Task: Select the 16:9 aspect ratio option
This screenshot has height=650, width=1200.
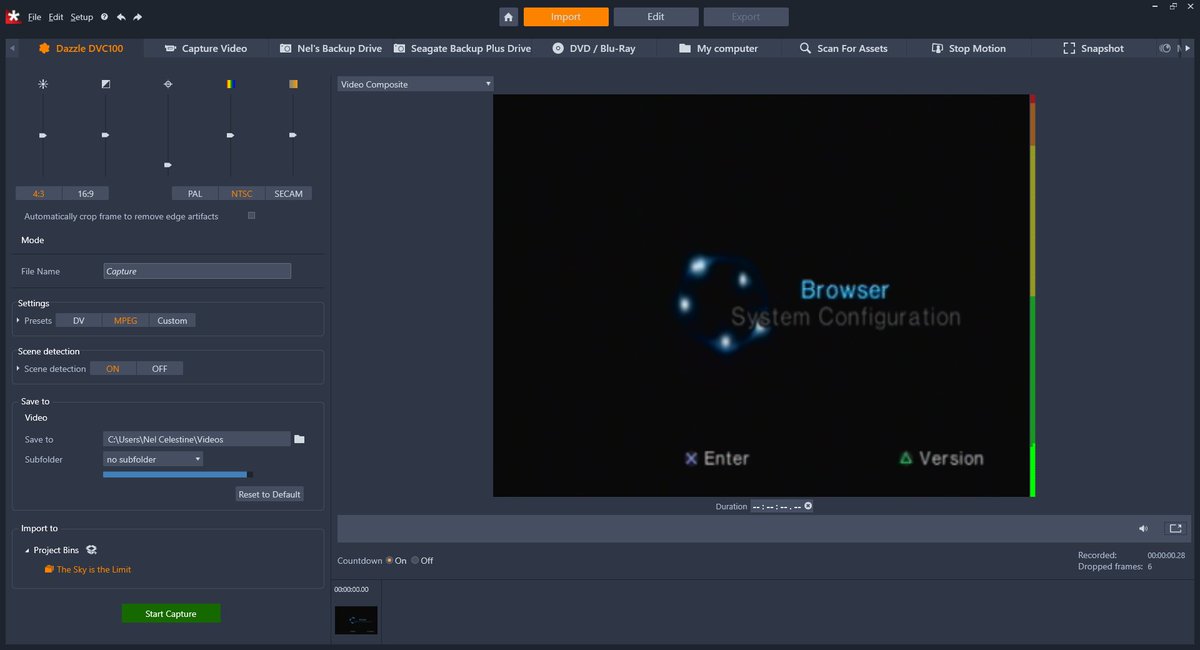Action: (85, 193)
